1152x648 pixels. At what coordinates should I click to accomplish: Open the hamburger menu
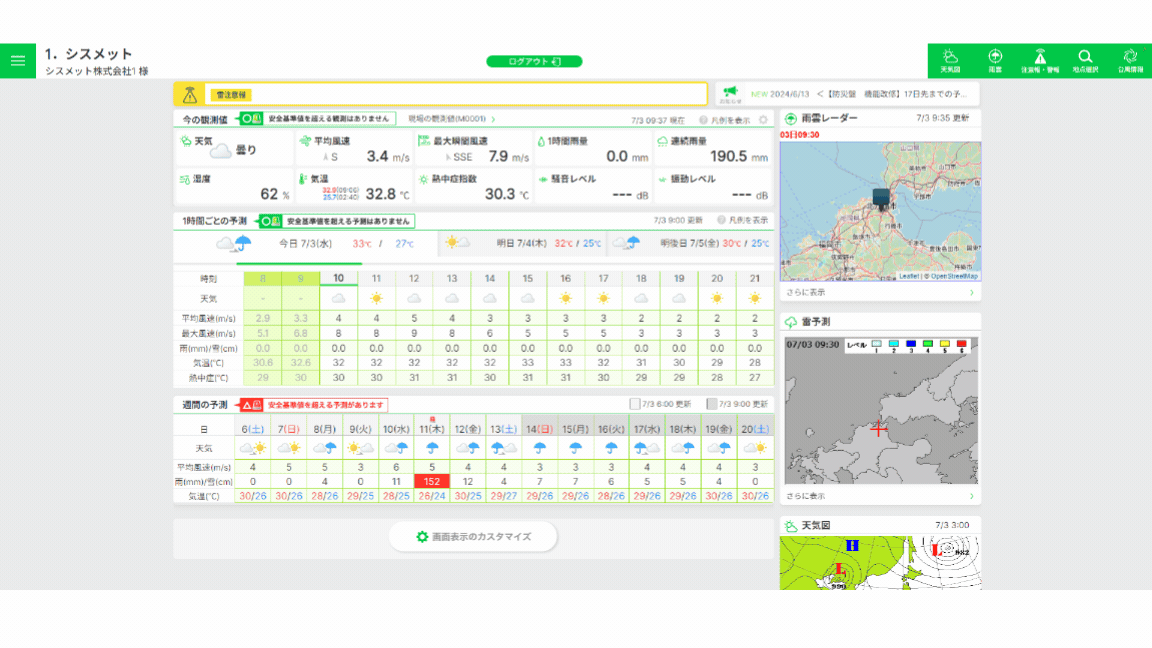(18, 61)
